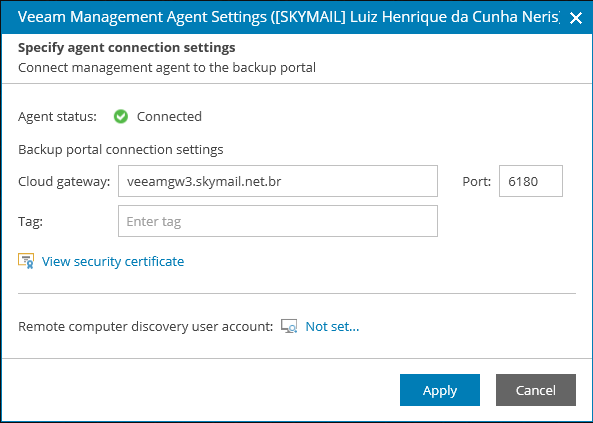Click the dialog title bar text

click(x=288, y=17)
